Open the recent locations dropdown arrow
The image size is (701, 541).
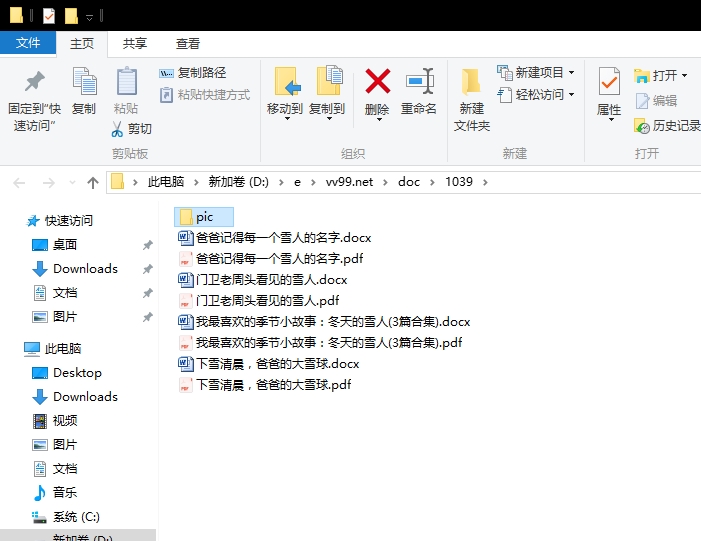(x=72, y=182)
